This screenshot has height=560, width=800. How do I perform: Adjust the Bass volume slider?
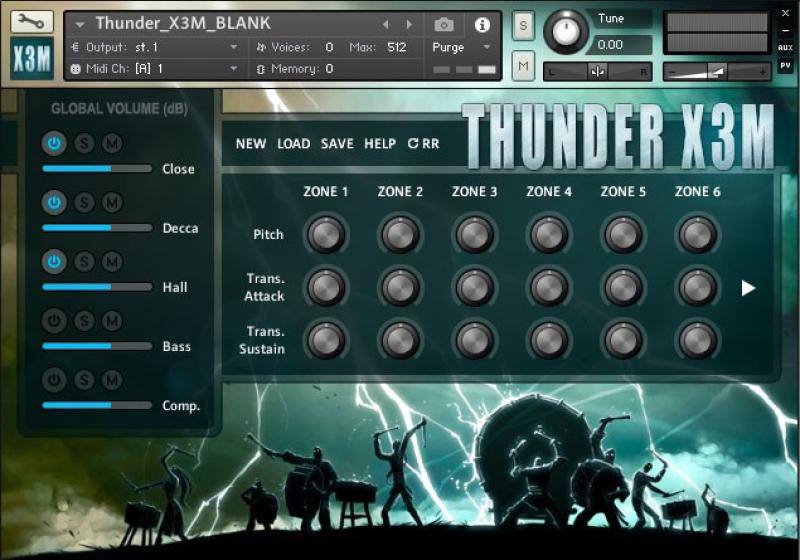click(97, 346)
